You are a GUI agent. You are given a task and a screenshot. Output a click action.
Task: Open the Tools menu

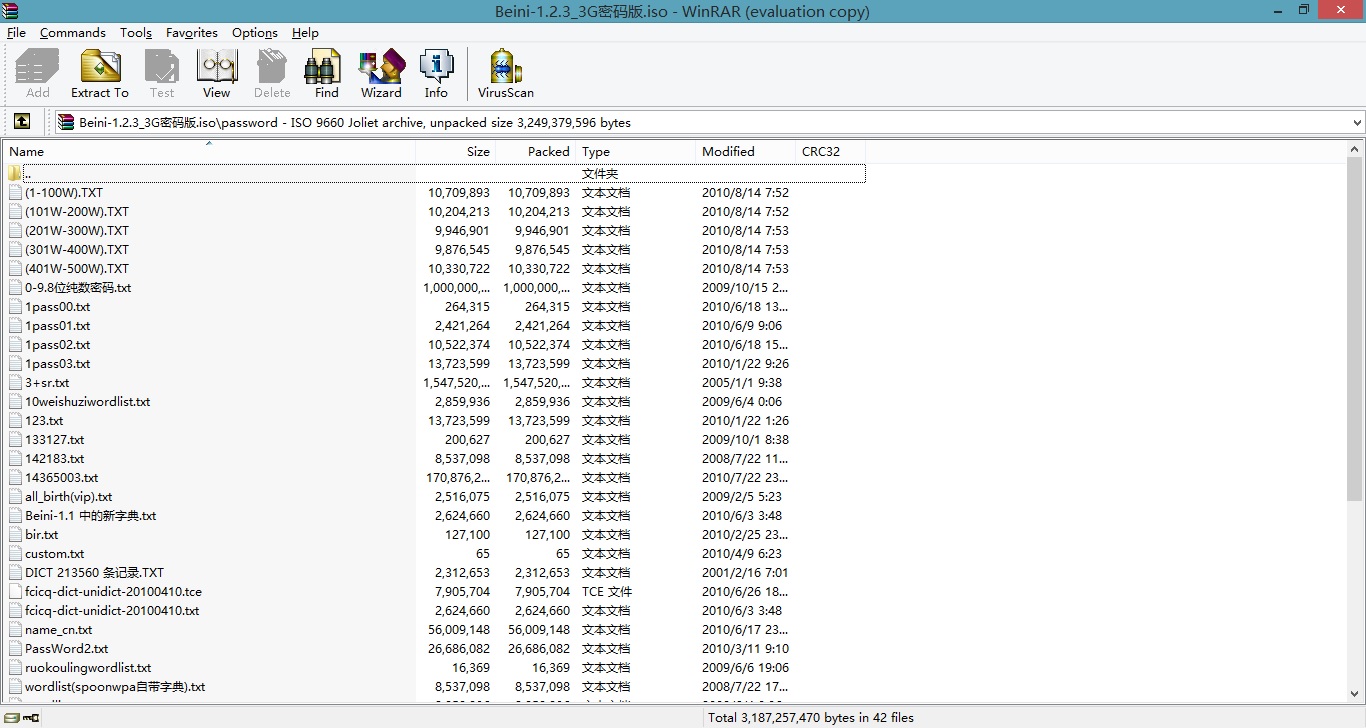click(x=136, y=33)
